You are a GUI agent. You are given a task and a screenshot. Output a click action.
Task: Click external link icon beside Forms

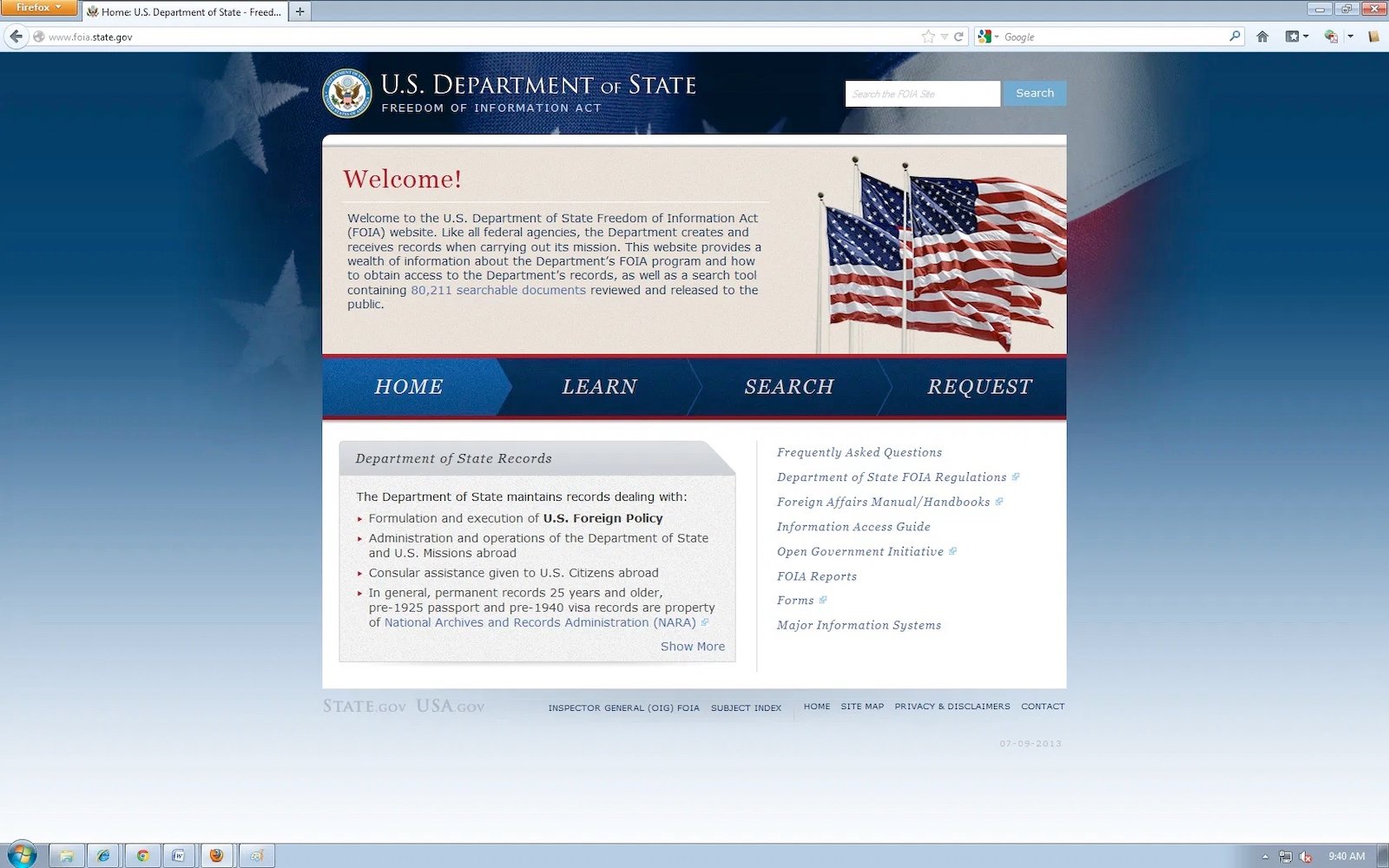click(x=823, y=600)
